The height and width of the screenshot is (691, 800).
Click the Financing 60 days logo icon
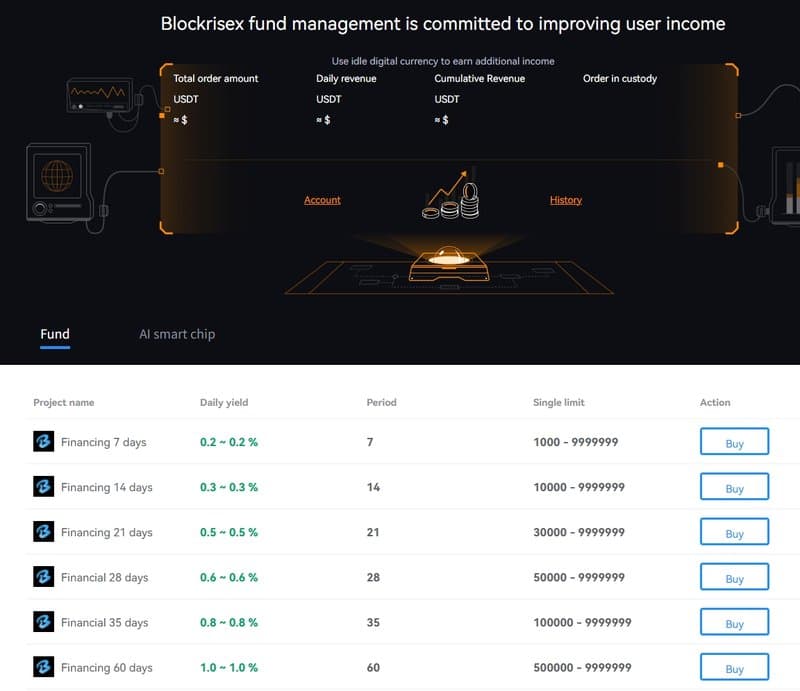(43, 667)
